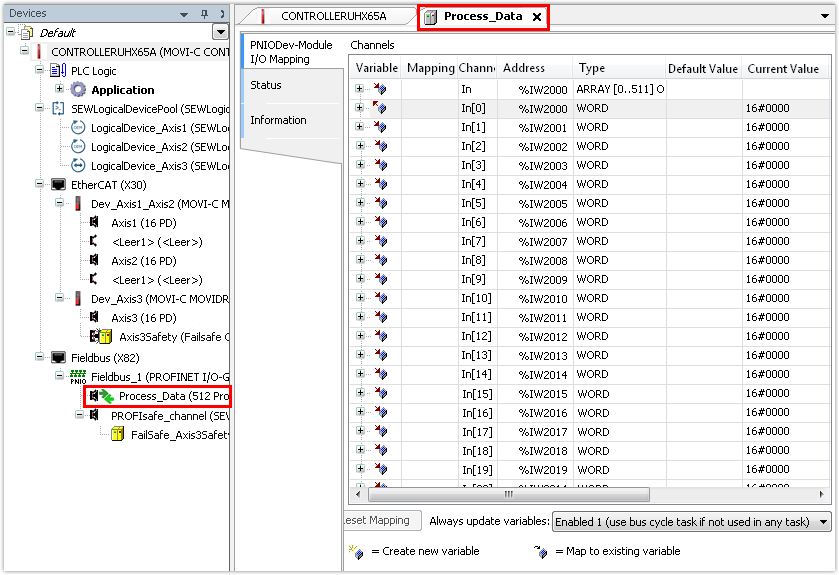Close the Process_Data editor tab
The height and width of the screenshot is (575, 839).
tap(536, 17)
